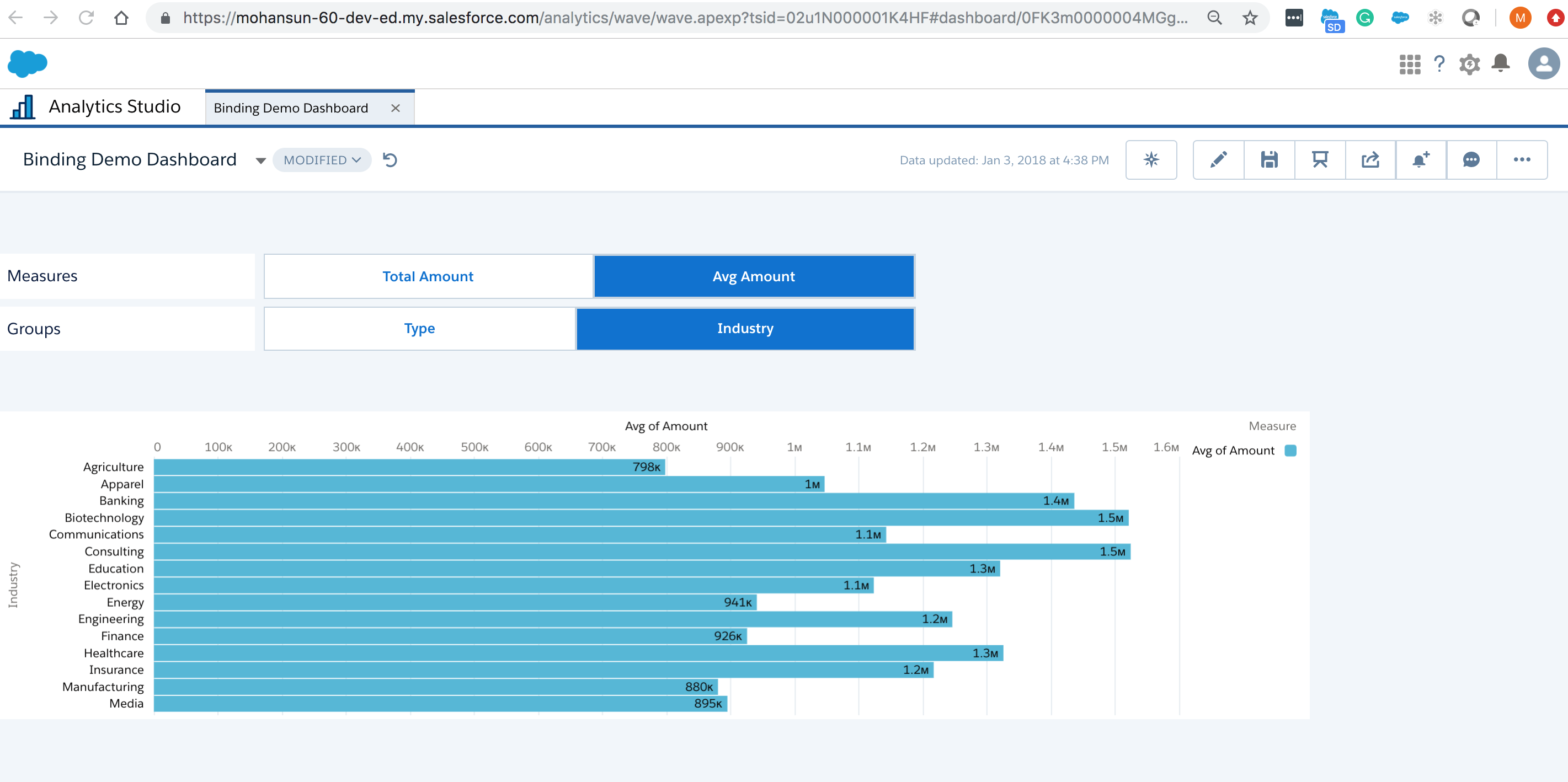The height and width of the screenshot is (782, 1568).
Task: Open the snowflake browser extension
Action: [1435, 18]
